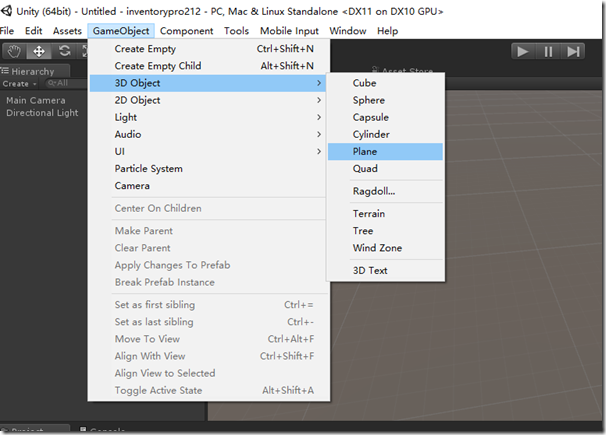Switch to the Asset Store tab
Screen dimensions: 606x435
[x=403, y=70]
